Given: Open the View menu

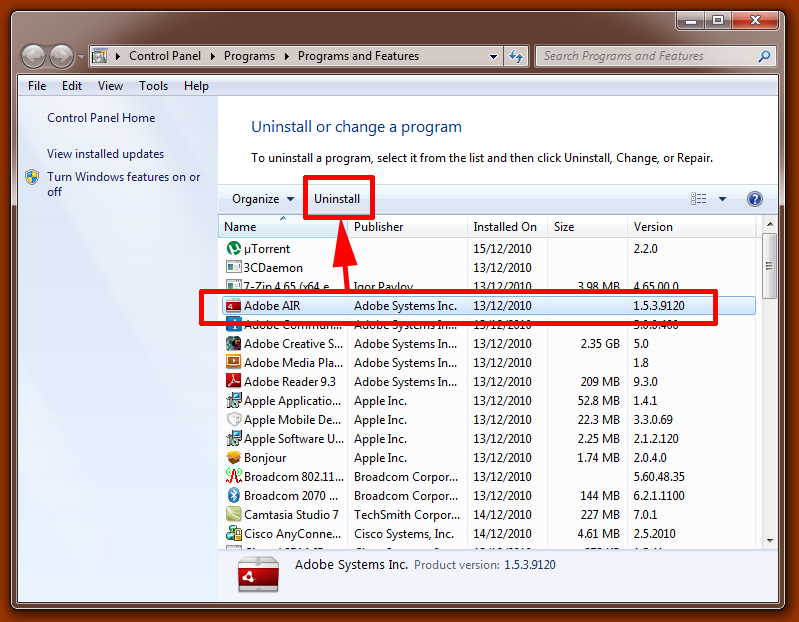Looking at the screenshot, I should tap(110, 86).
